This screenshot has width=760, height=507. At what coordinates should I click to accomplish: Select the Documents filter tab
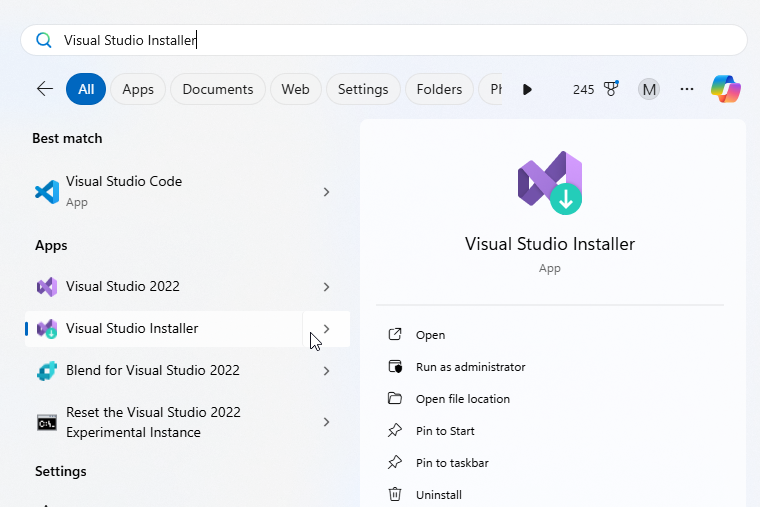(217, 89)
